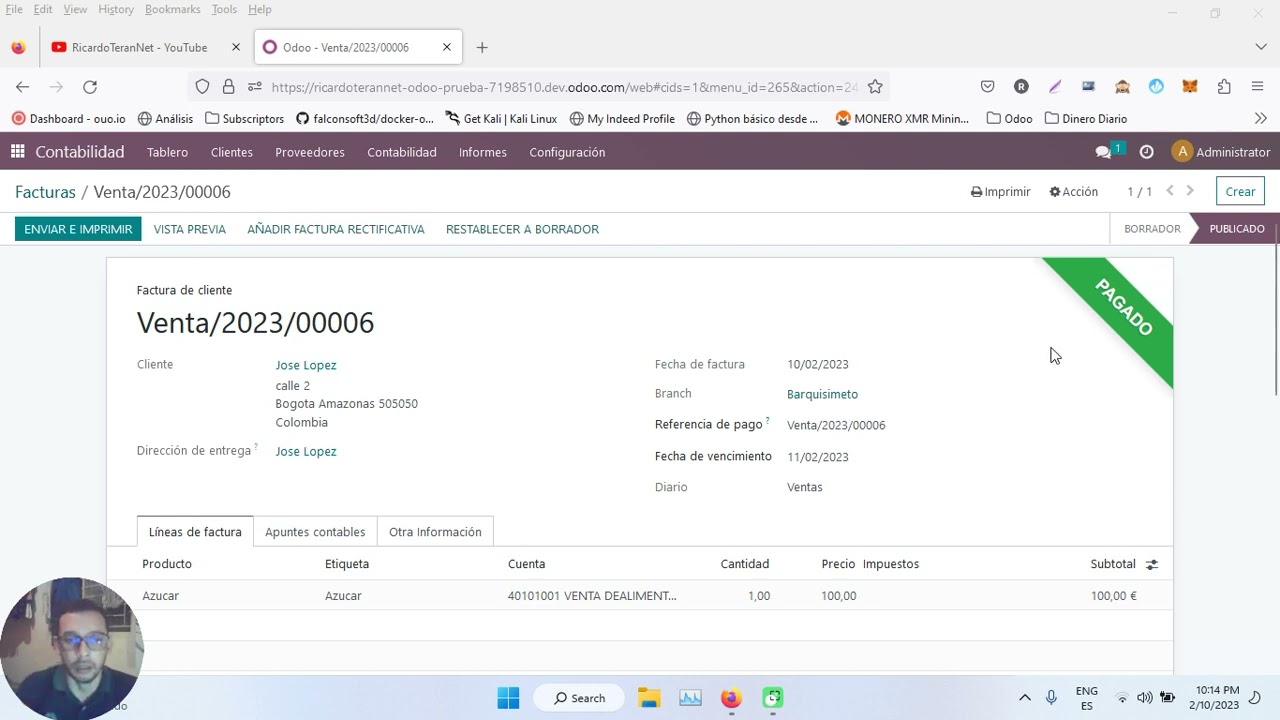Open Windows Start button
1280x720 pixels.
click(x=508, y=698)
